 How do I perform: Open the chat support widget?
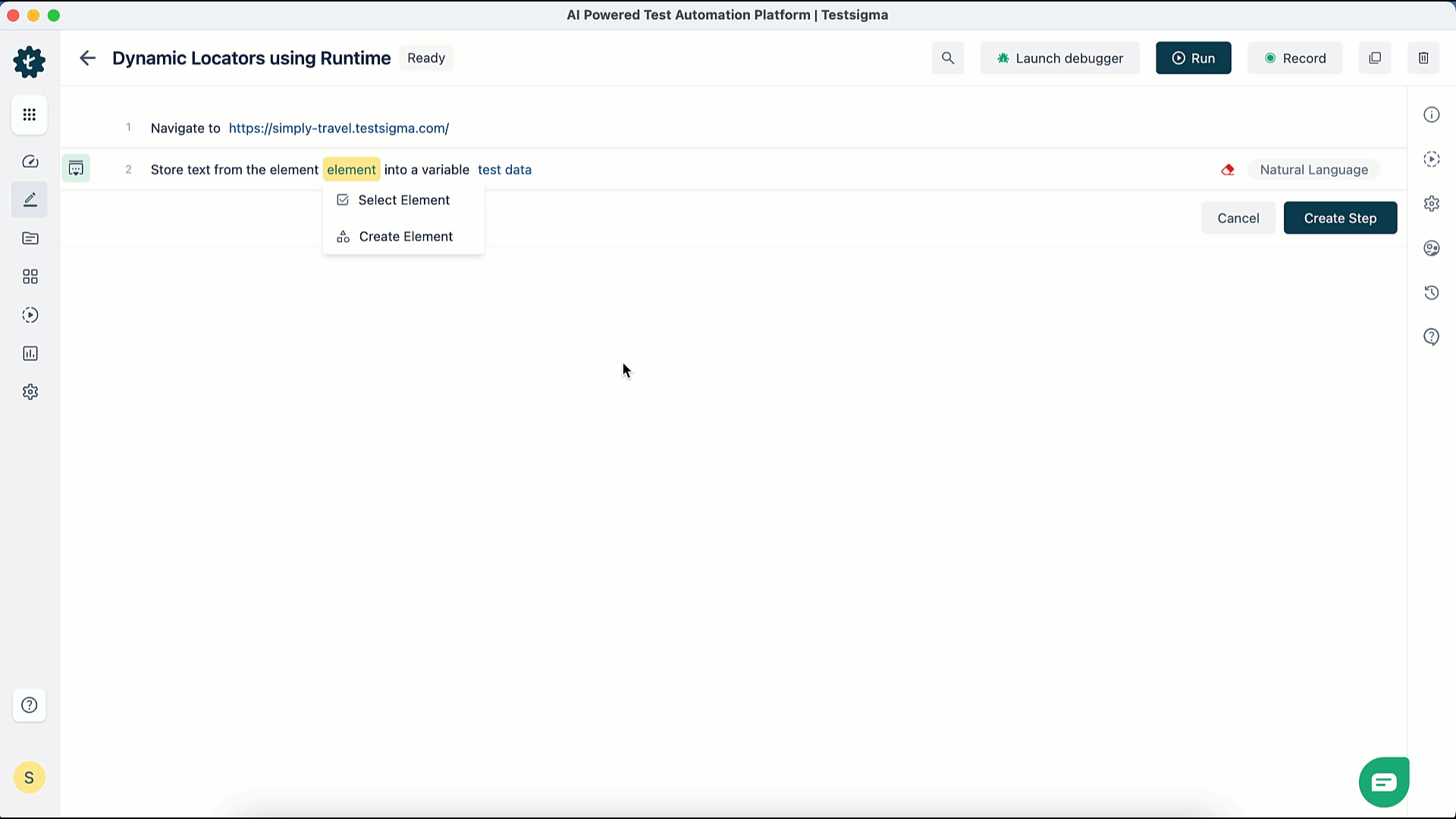click(x=1383, y=782)
